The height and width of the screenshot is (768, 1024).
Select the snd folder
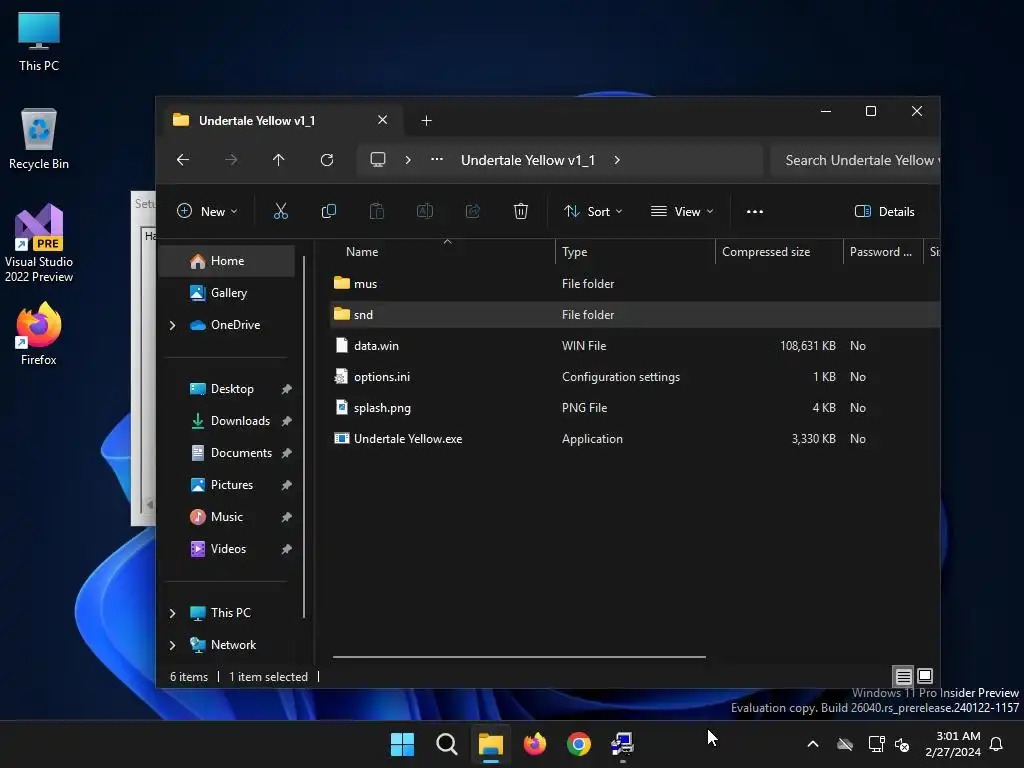[636, 315]
